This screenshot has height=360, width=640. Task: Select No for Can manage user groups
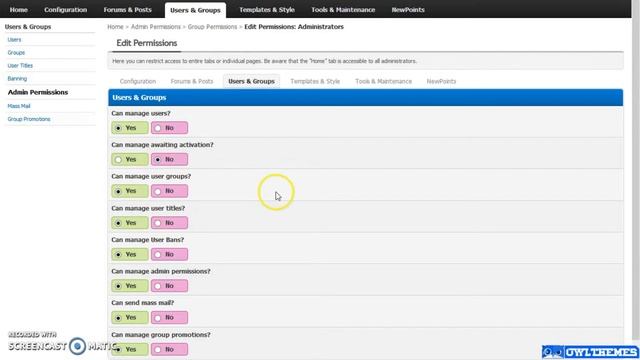169,191
